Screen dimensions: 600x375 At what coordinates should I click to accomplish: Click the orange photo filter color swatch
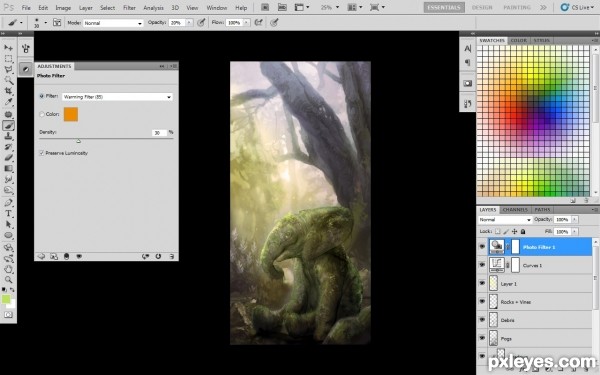pos(71,114)
